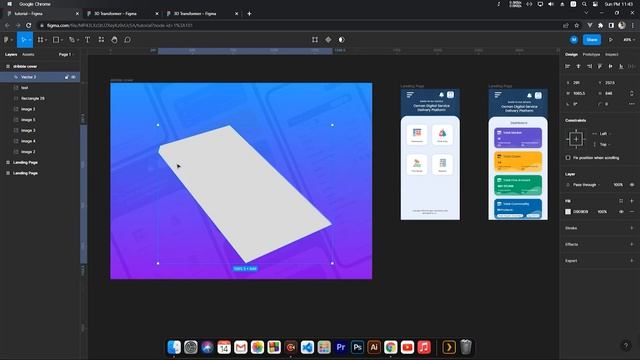Image resolution: width=640 pixels, height=360 pixels.
Task: Open Premiere Pro from the dock
Action: point(340,347)
